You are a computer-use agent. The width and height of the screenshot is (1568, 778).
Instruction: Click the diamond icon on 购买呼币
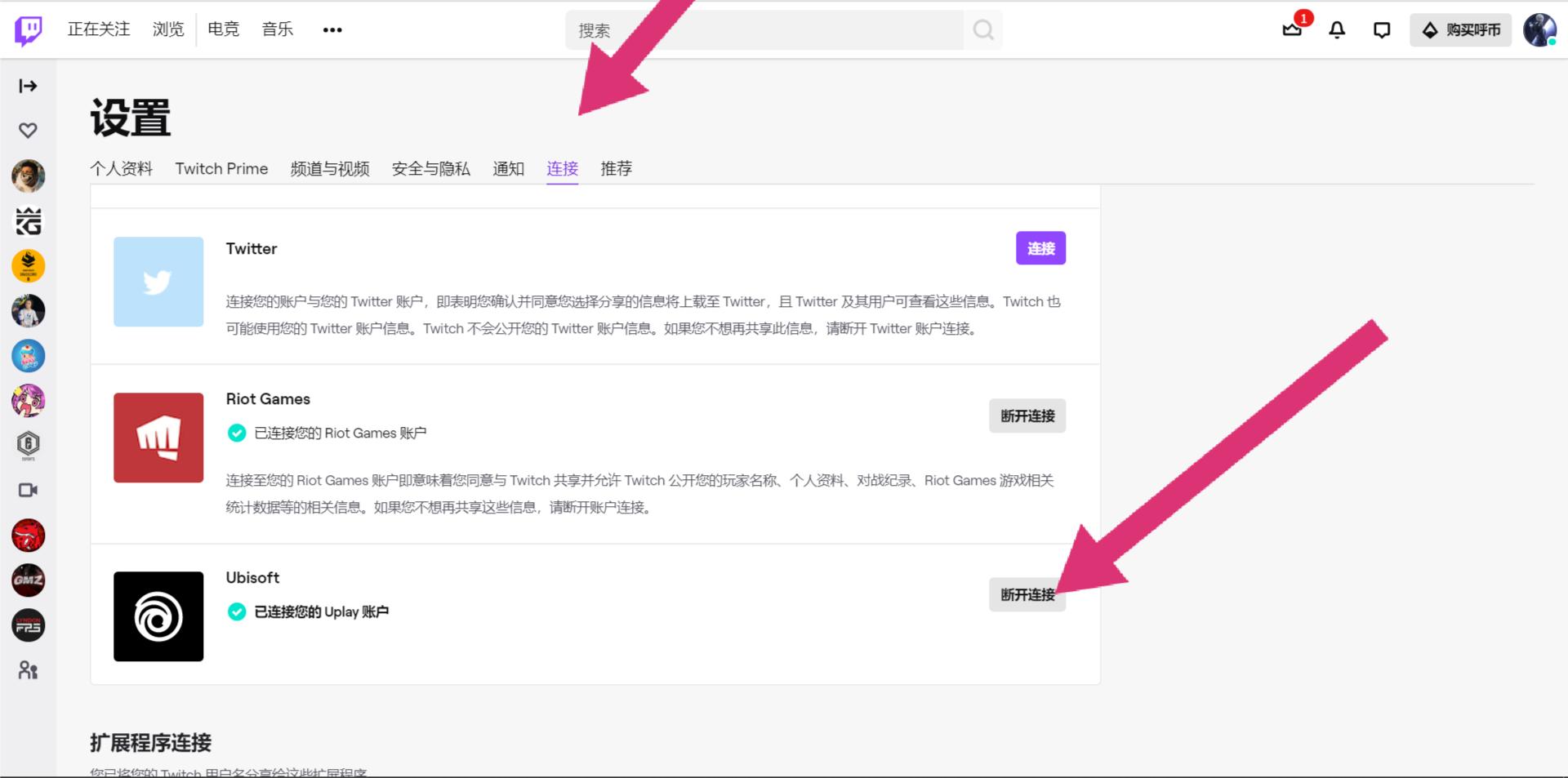coord(1430,30)
